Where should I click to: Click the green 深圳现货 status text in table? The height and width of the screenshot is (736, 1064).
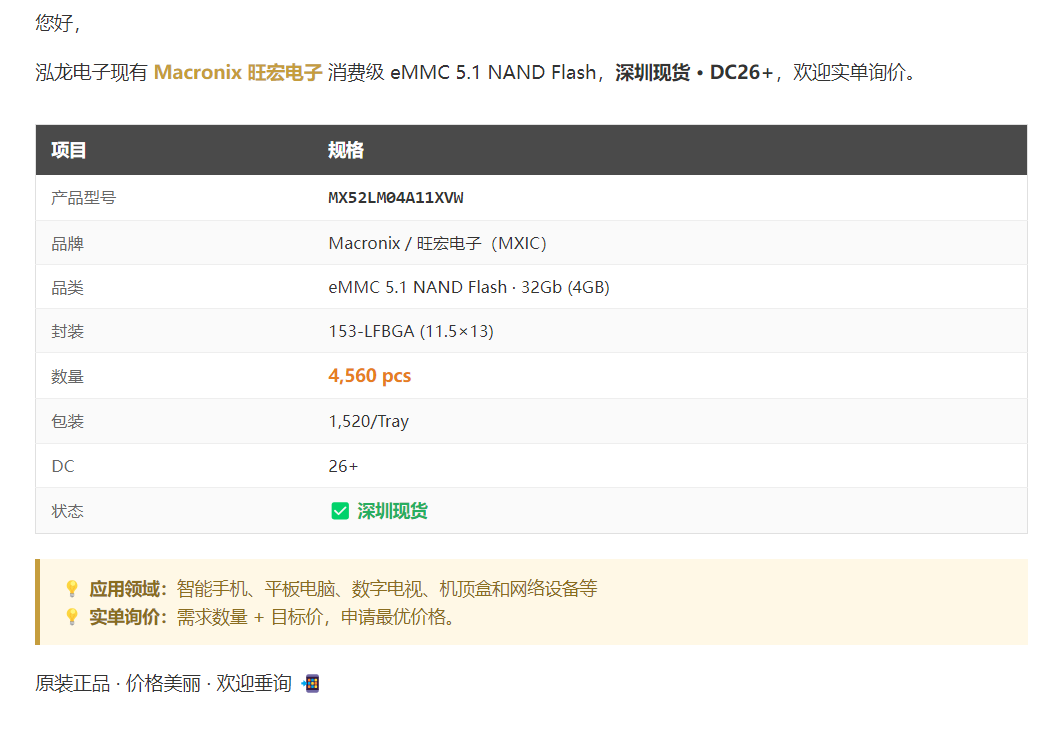tap(392, 511)
